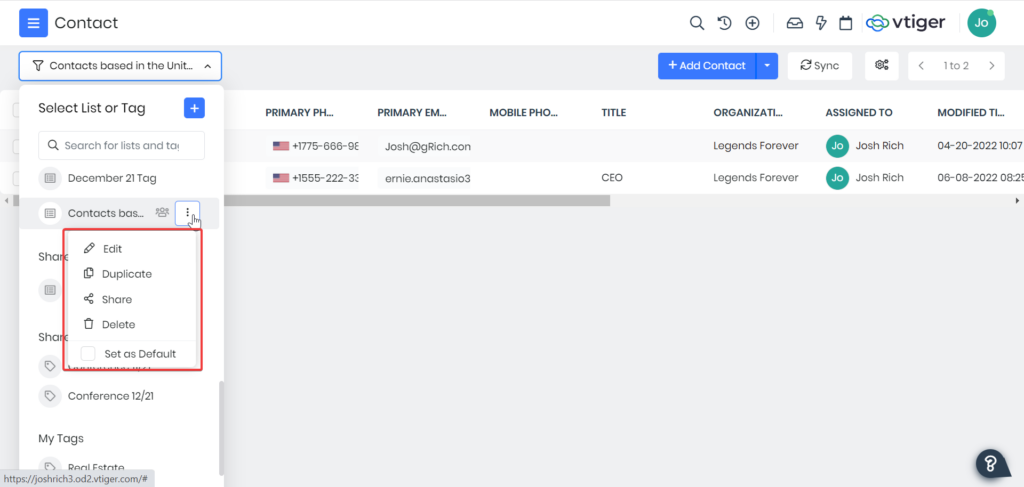Viewport: 1024px width, 487px height.
Task: Click the Add Contact button
Action: 707,66
